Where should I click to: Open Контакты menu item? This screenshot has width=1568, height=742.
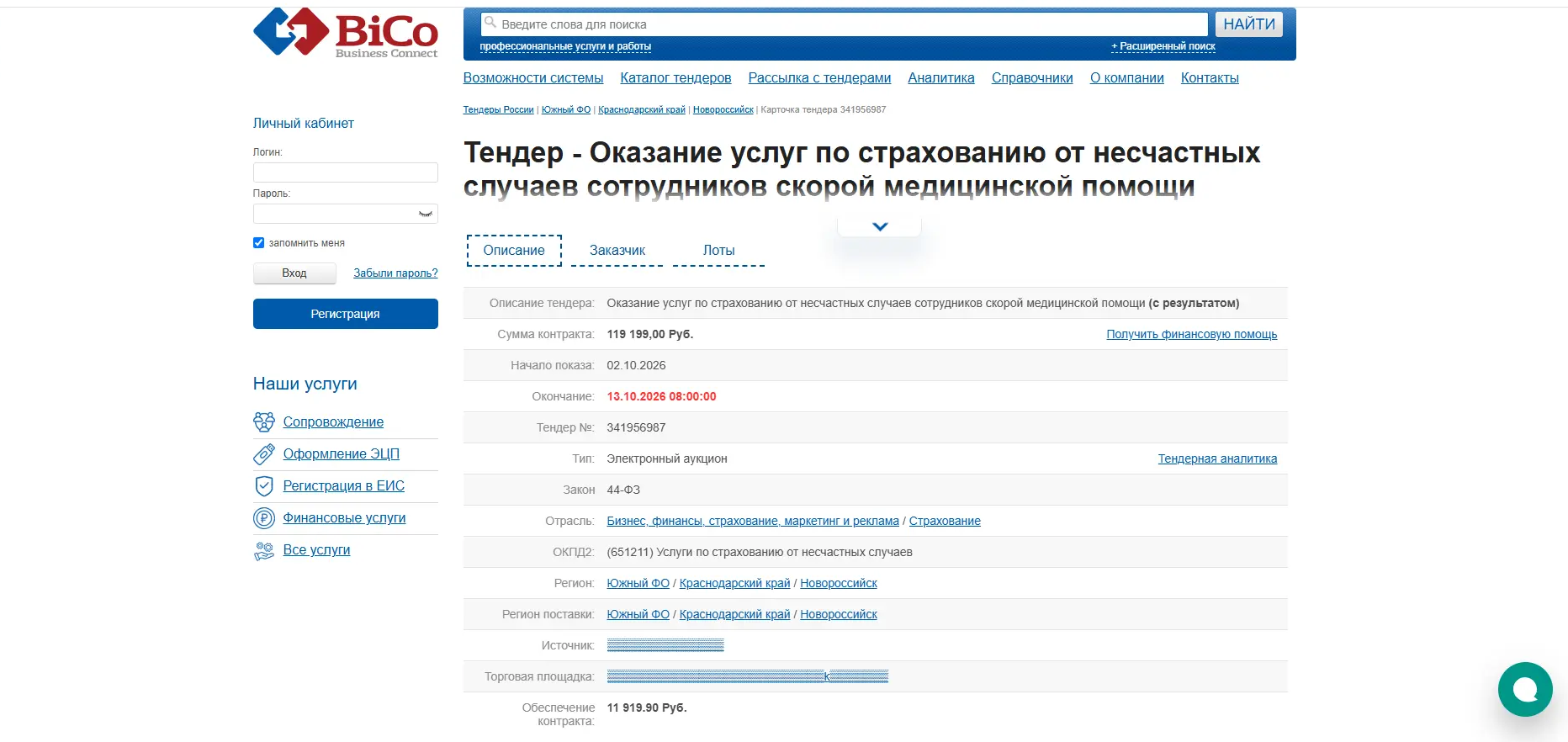(x=1210, y=78)
